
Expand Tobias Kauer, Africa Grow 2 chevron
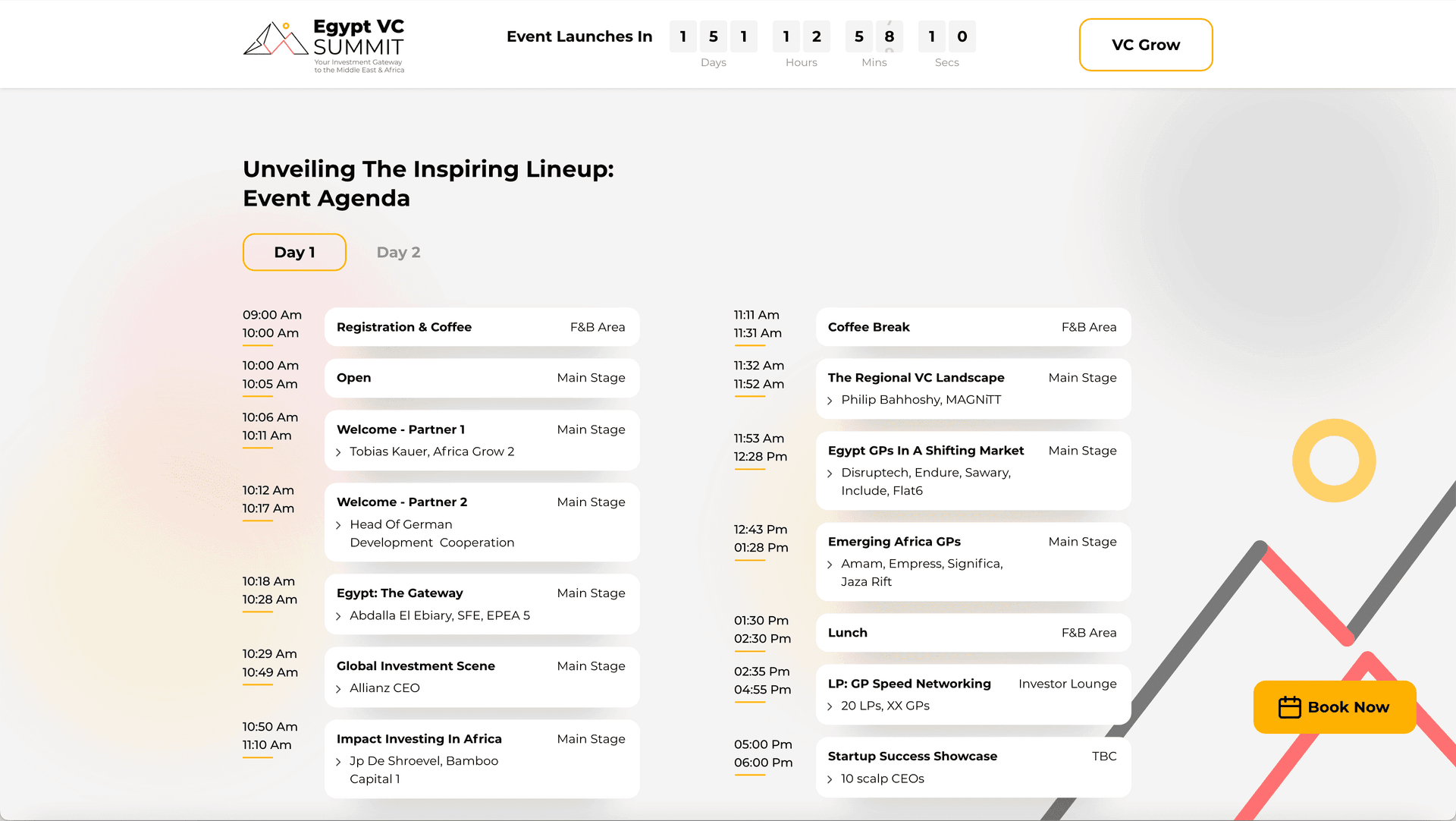(338, 452)
